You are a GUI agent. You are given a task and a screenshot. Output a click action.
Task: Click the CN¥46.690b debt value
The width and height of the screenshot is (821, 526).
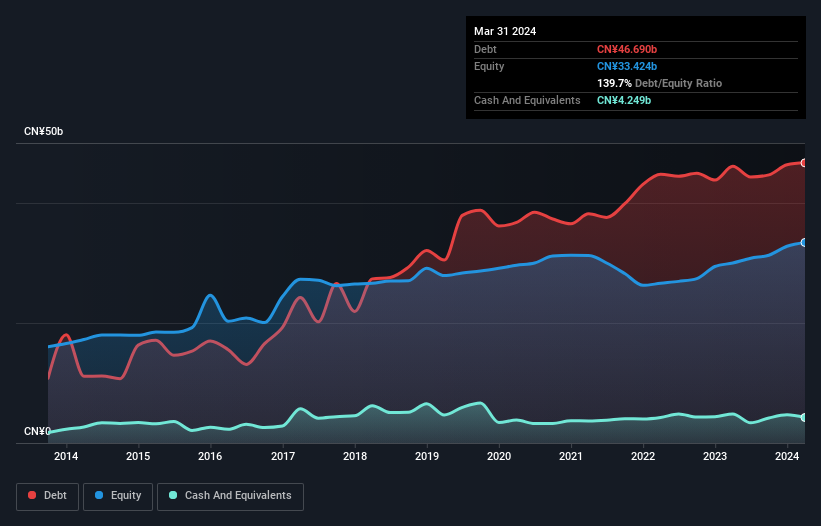coord(627,49)
